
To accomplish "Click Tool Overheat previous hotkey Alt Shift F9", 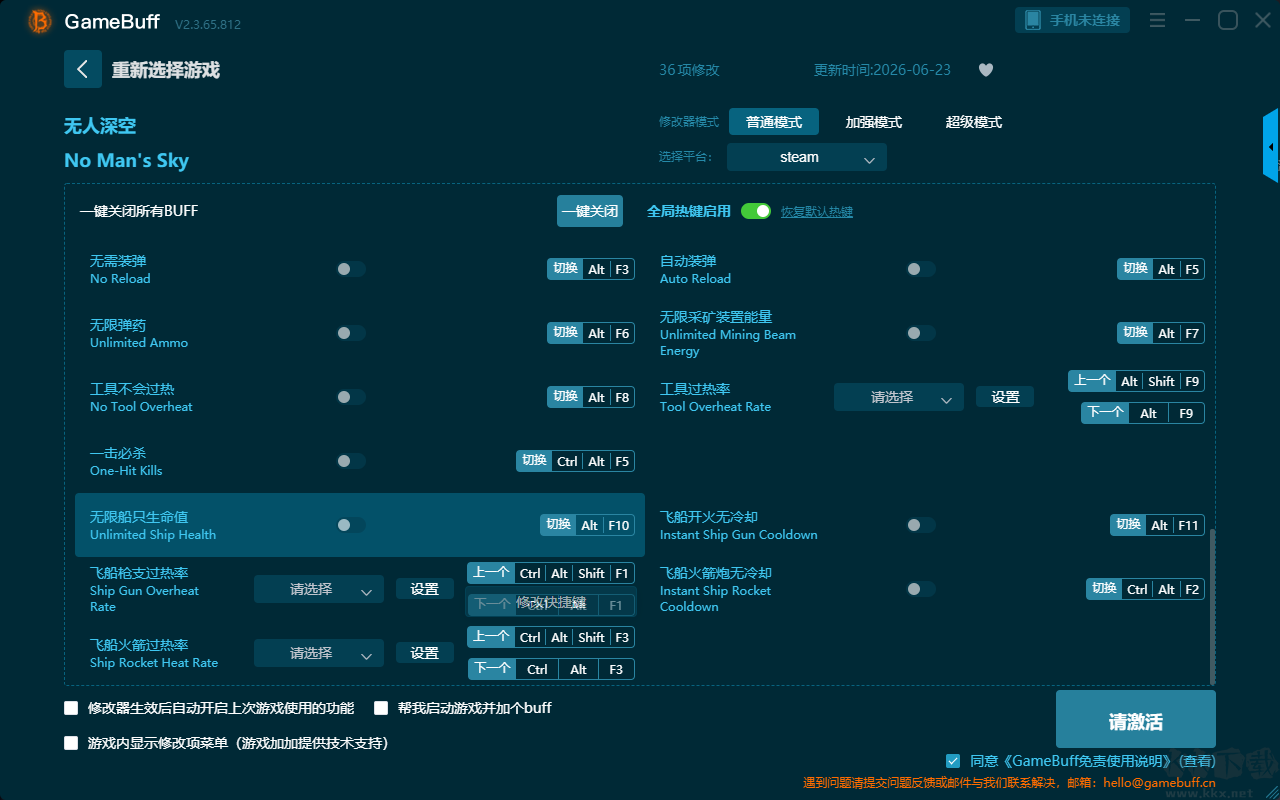I will (1136, 381).
